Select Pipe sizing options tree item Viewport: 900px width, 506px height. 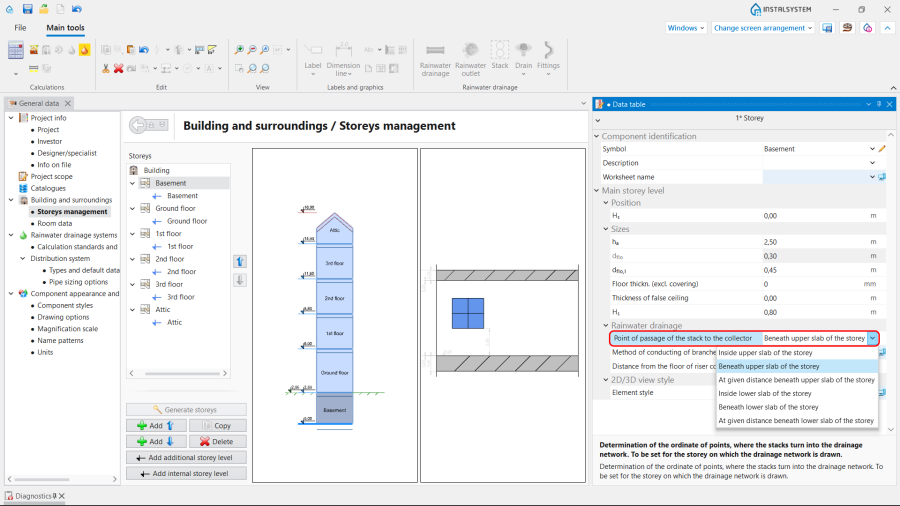click(x=78, y=282)
